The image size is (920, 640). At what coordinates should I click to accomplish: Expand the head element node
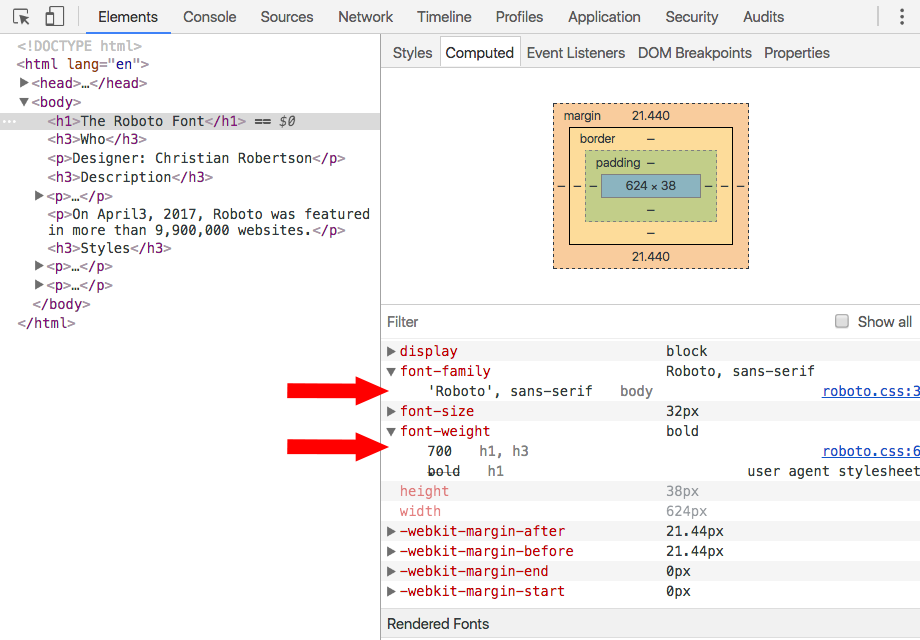tap(24, 83)
